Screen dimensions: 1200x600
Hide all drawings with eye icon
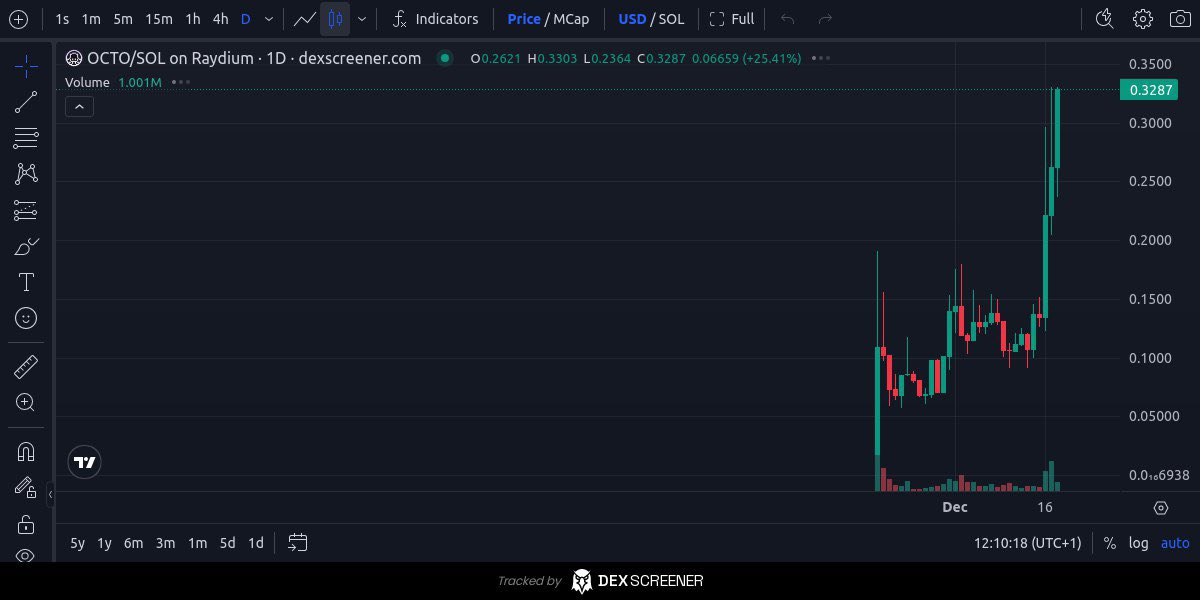tap(26, 556)
